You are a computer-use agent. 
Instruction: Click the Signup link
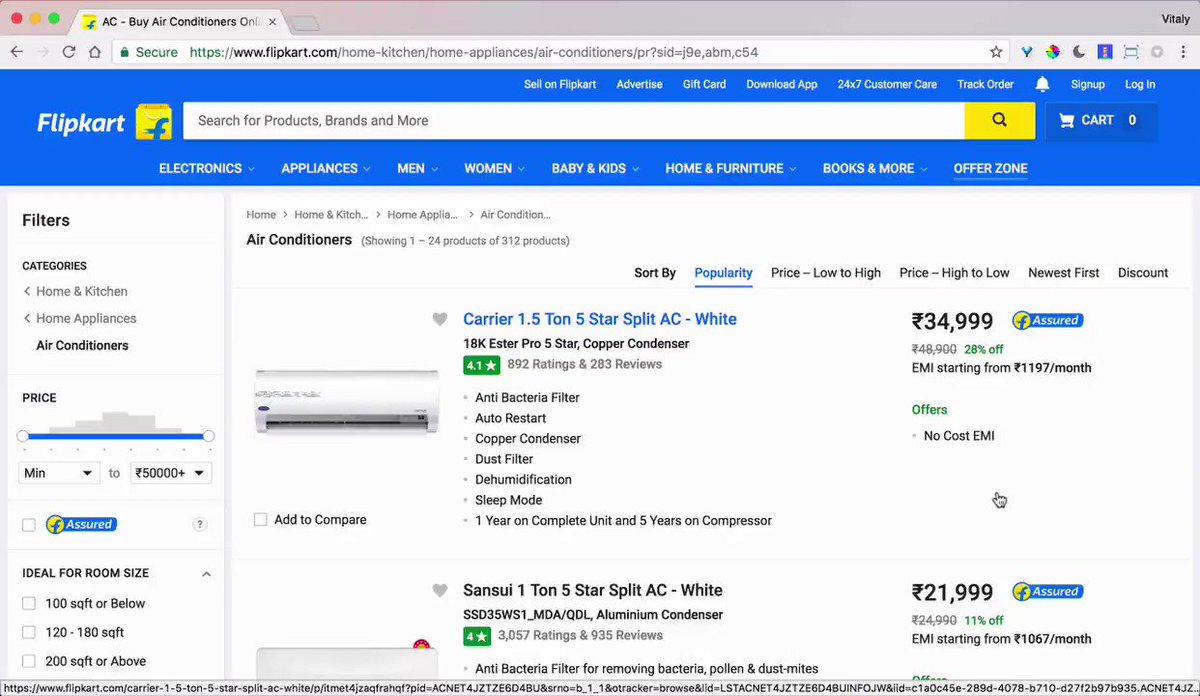point(1088,85)
